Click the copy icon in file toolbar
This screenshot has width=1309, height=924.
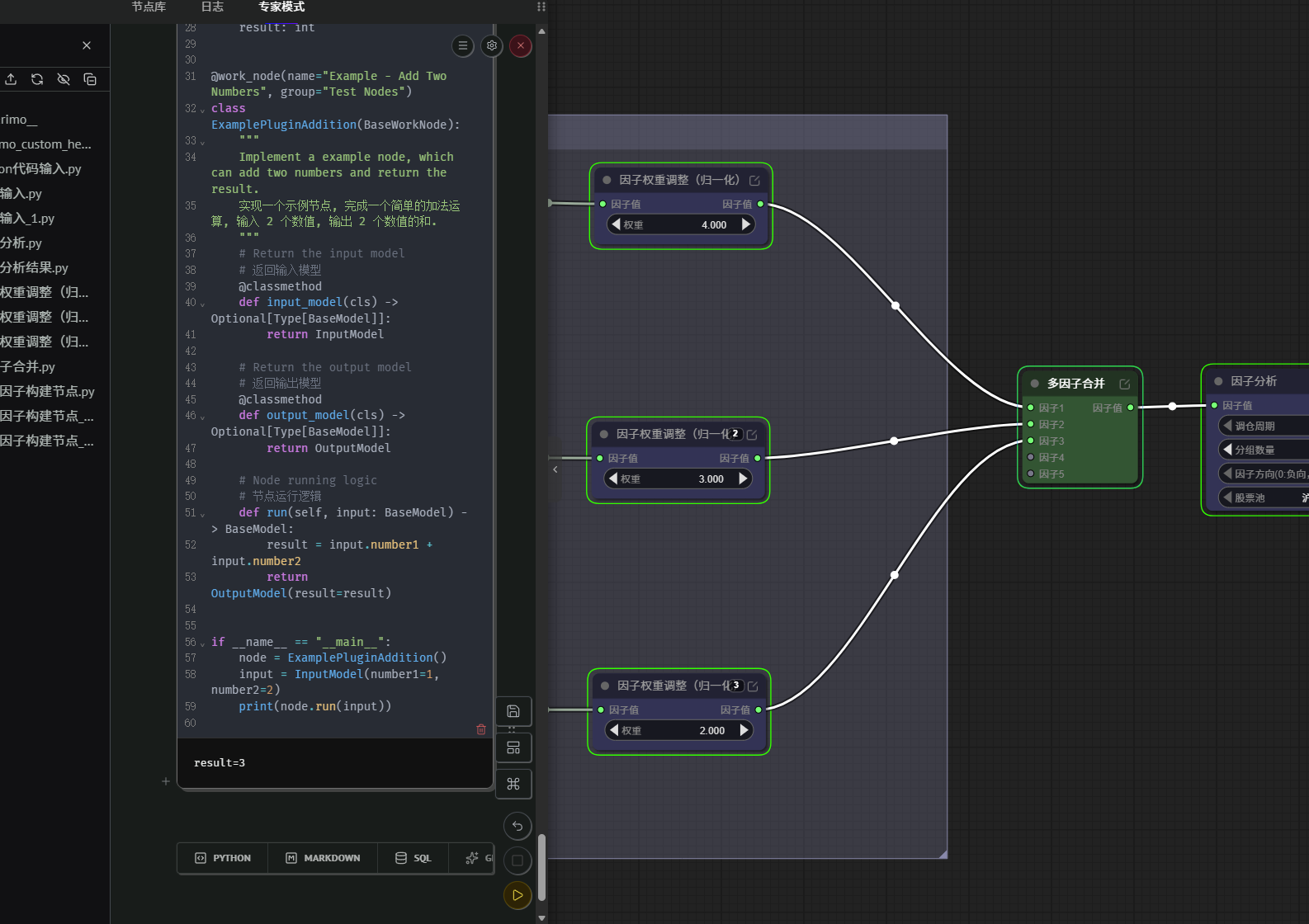pos(90,79)
